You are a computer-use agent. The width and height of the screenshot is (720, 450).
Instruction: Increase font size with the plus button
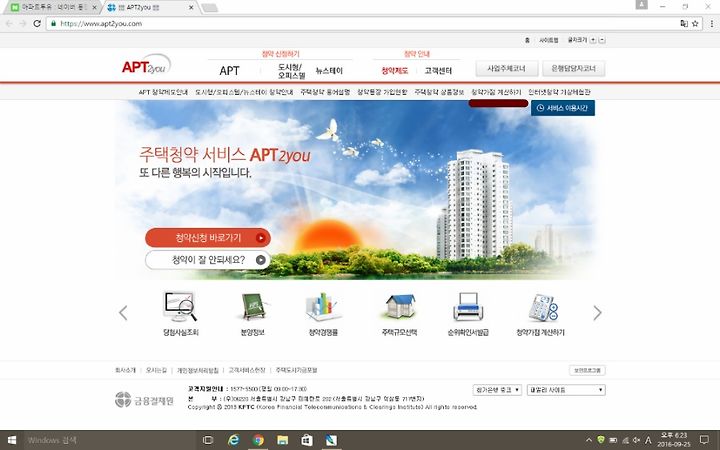(x=593, y=40)
